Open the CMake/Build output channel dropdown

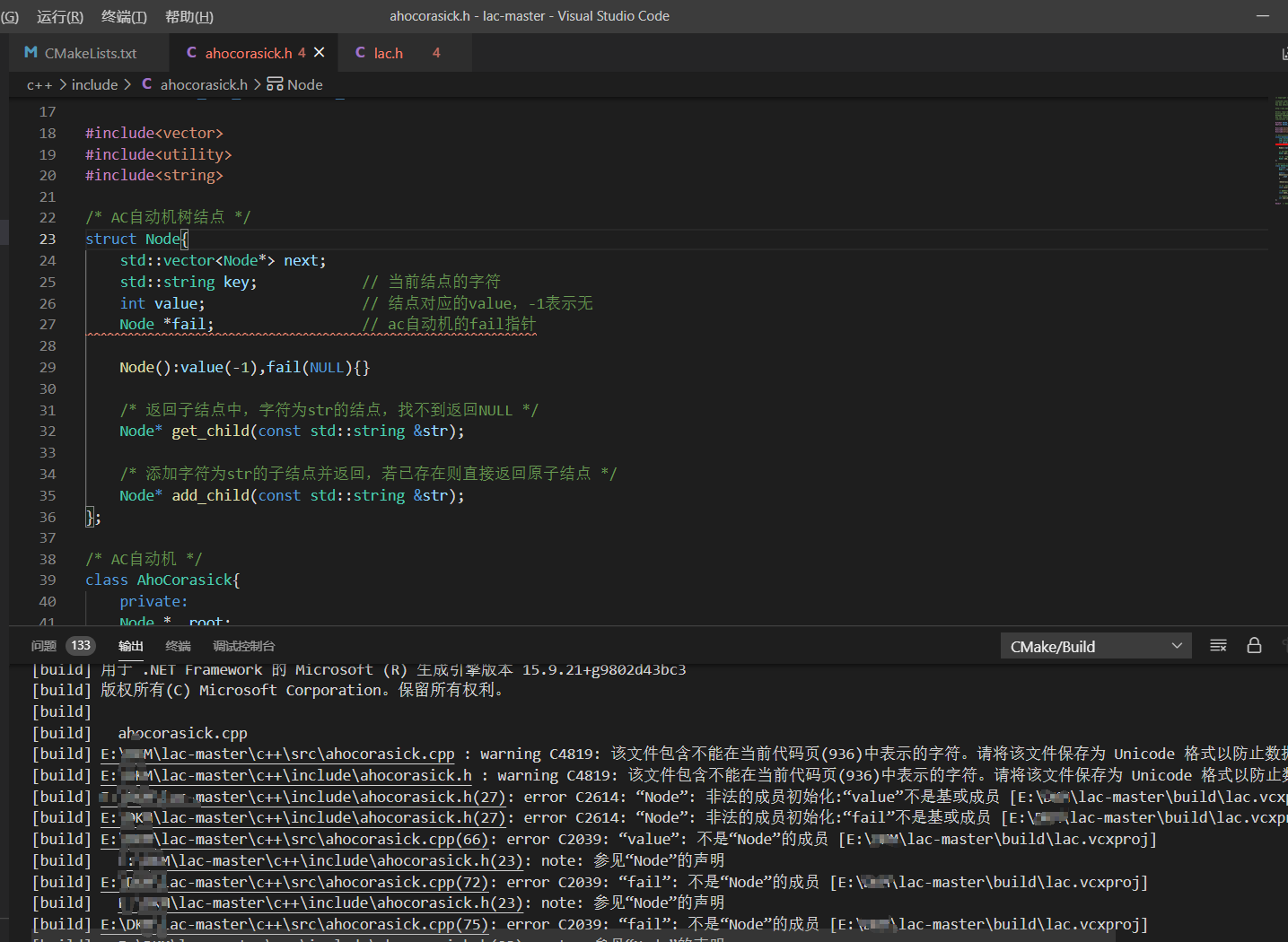click(1096, 646)
